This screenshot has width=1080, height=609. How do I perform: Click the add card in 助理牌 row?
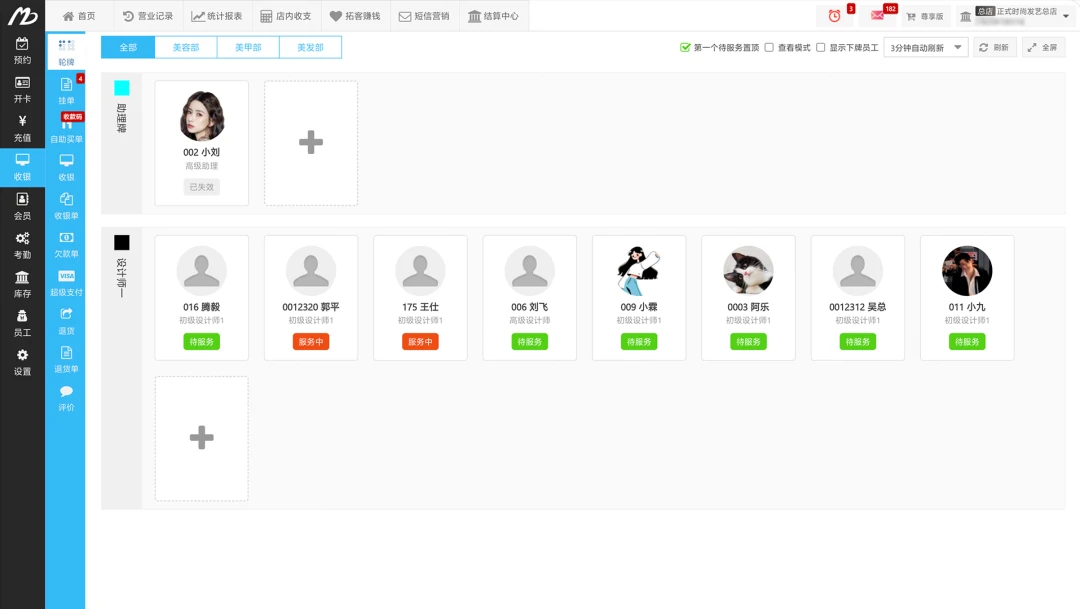click(311, 143)
